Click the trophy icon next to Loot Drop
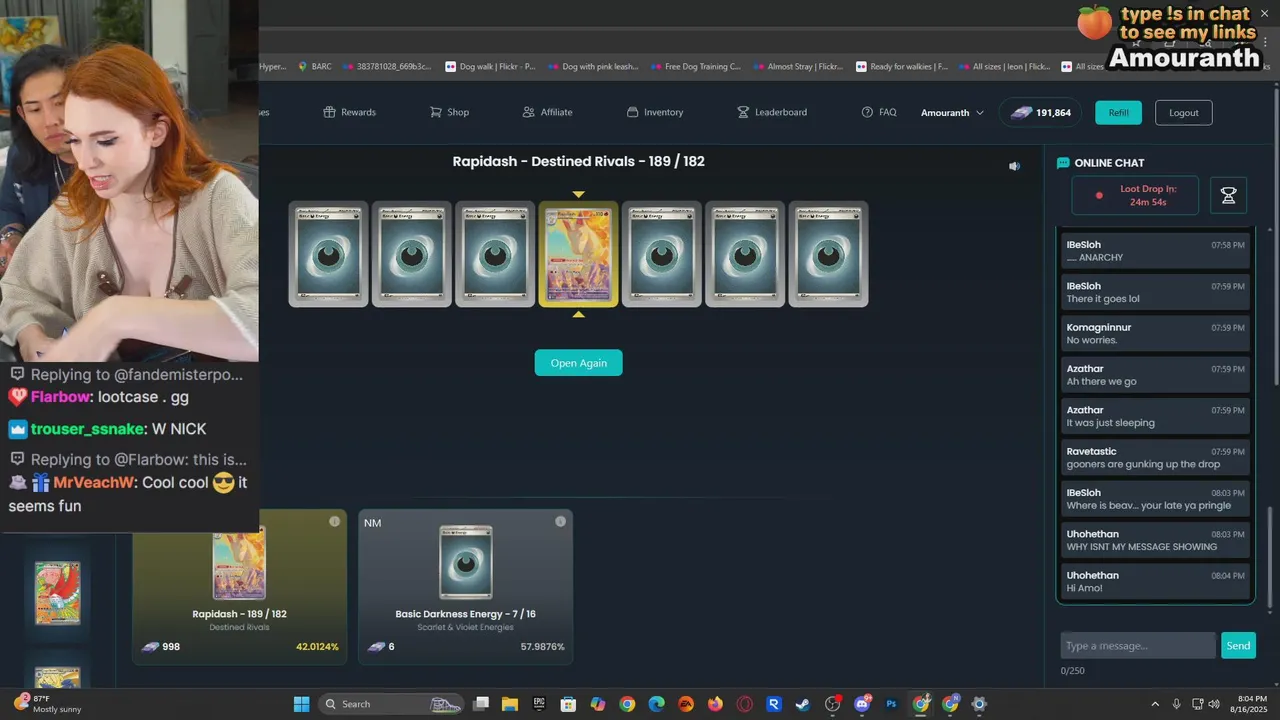The height and width of the screenshot is (720, 1280). point(1228,196)
